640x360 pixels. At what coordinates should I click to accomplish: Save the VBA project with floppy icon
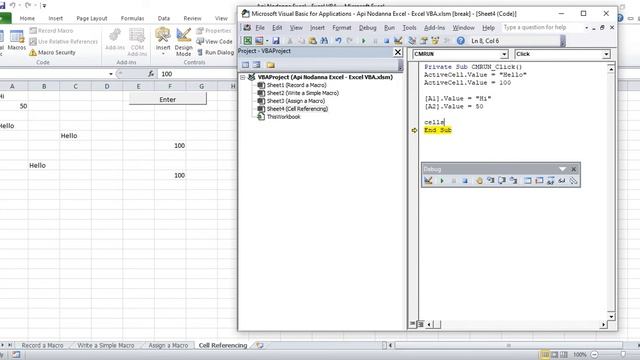tap(276, 40)
